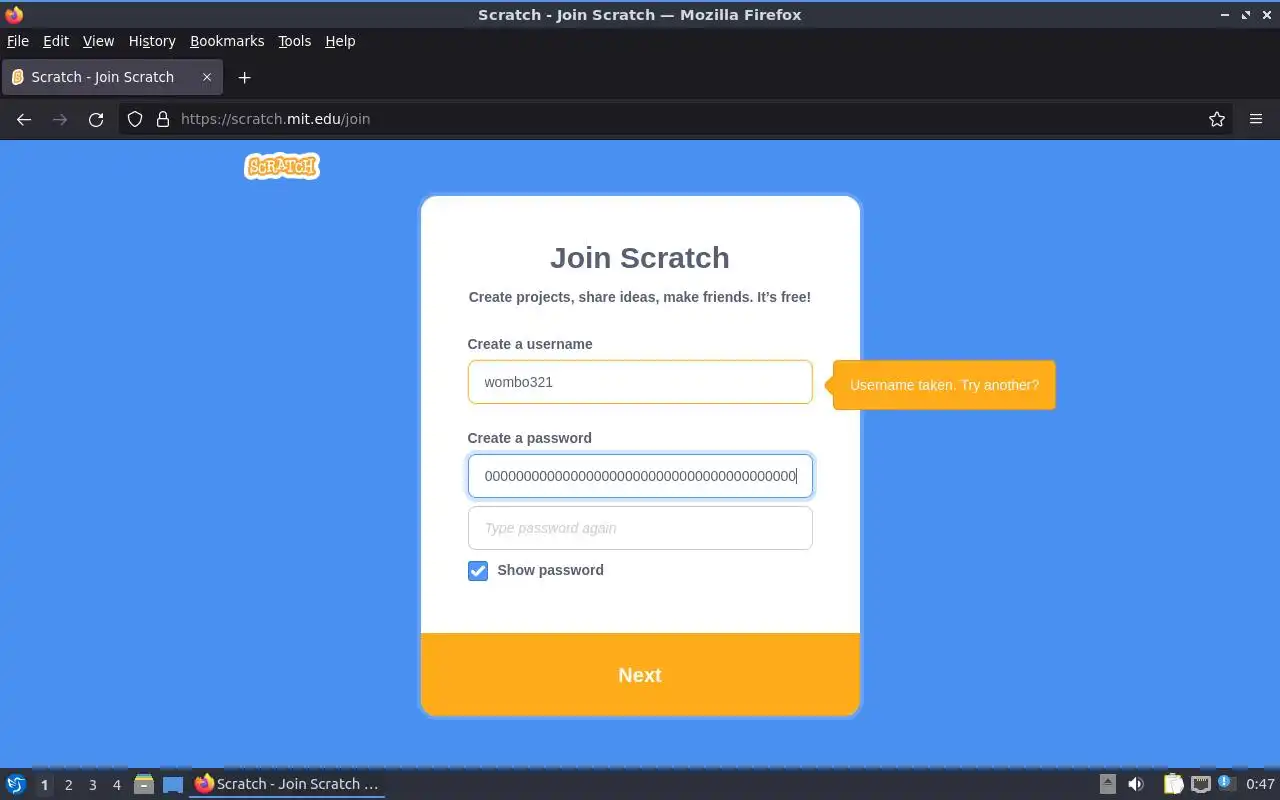
Task: Click the notification tray icon with badge
Action: (x=1226, y=784)
